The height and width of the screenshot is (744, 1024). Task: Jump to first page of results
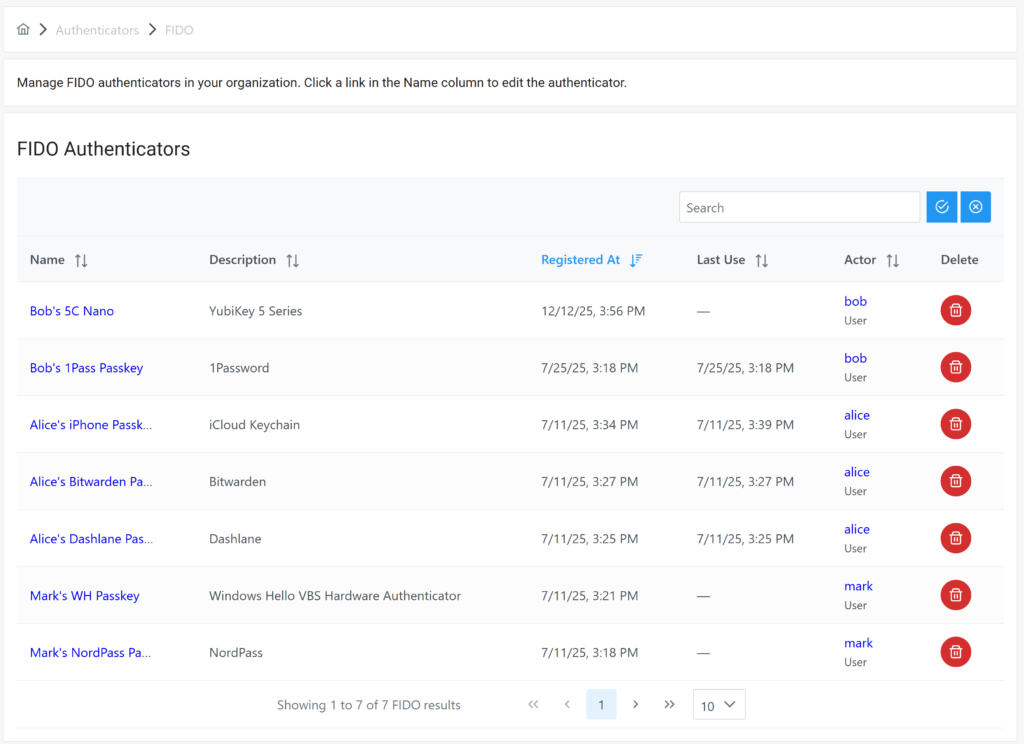(534, 704)
